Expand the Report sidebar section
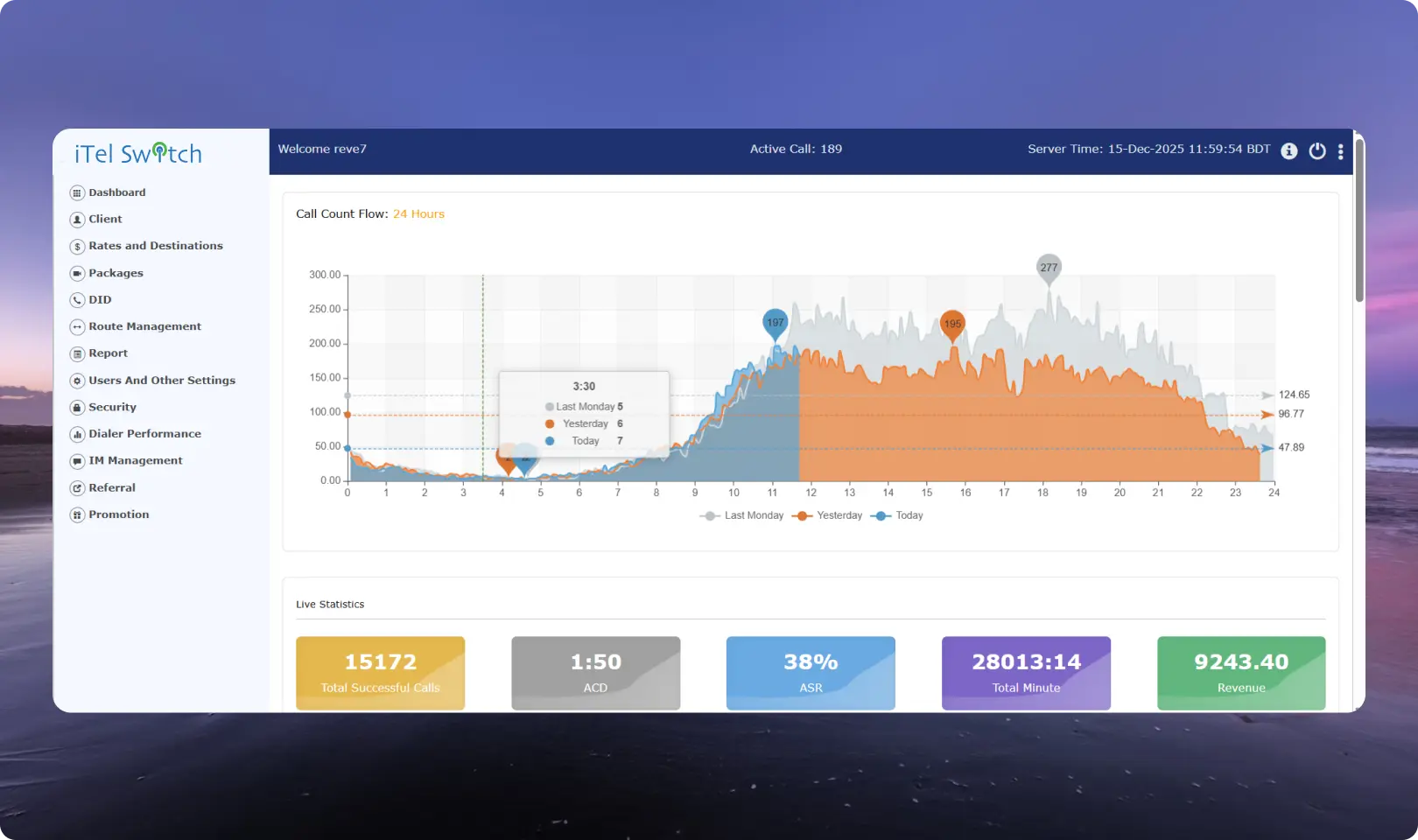This screenshot has height=840, width=1418. point(108,353)
